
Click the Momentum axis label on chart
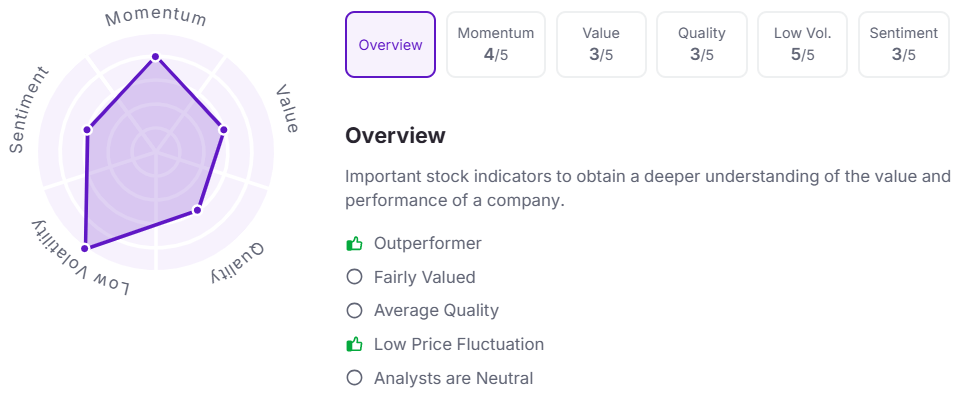[156, 18]
